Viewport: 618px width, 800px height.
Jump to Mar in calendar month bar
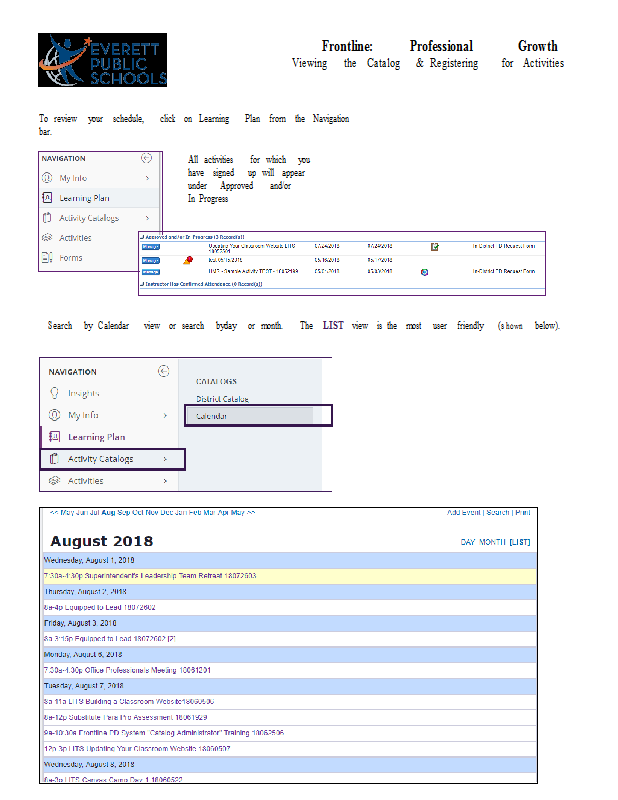pos(209,512)
